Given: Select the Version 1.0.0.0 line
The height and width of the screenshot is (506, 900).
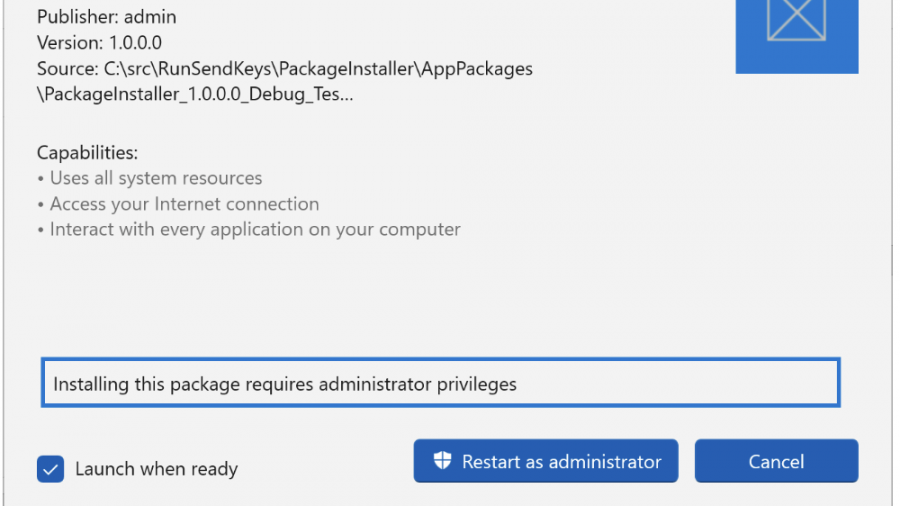Looking at the screenshot, I should (99, 43).
